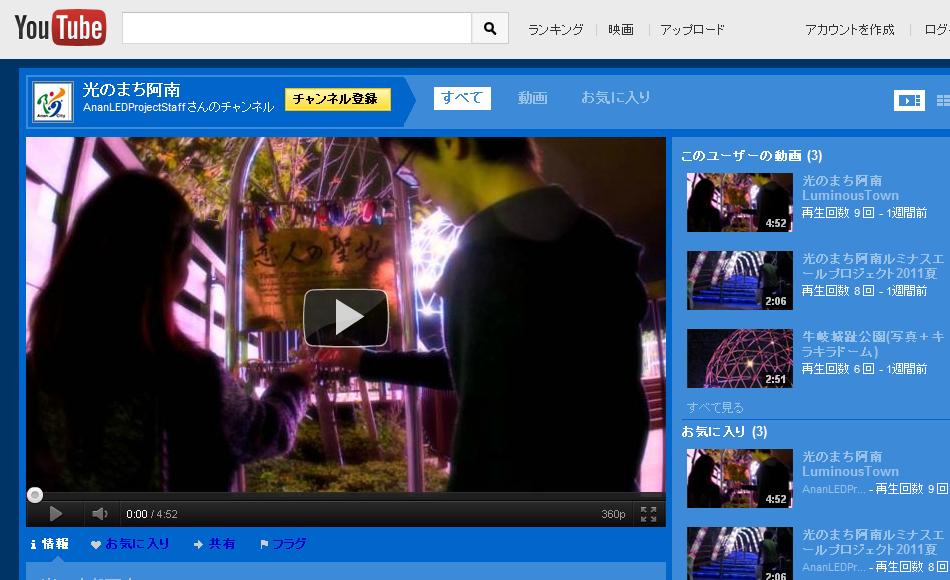Select the お気に入り channel tab
The height and width of the screenshot is (580, 950).
coord(616,98)
